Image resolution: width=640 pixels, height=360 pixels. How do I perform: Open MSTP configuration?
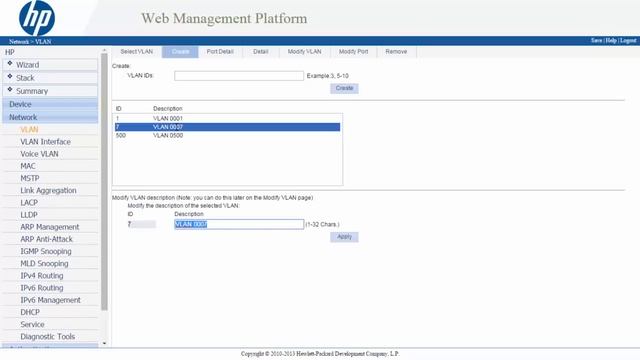(30, 178)
